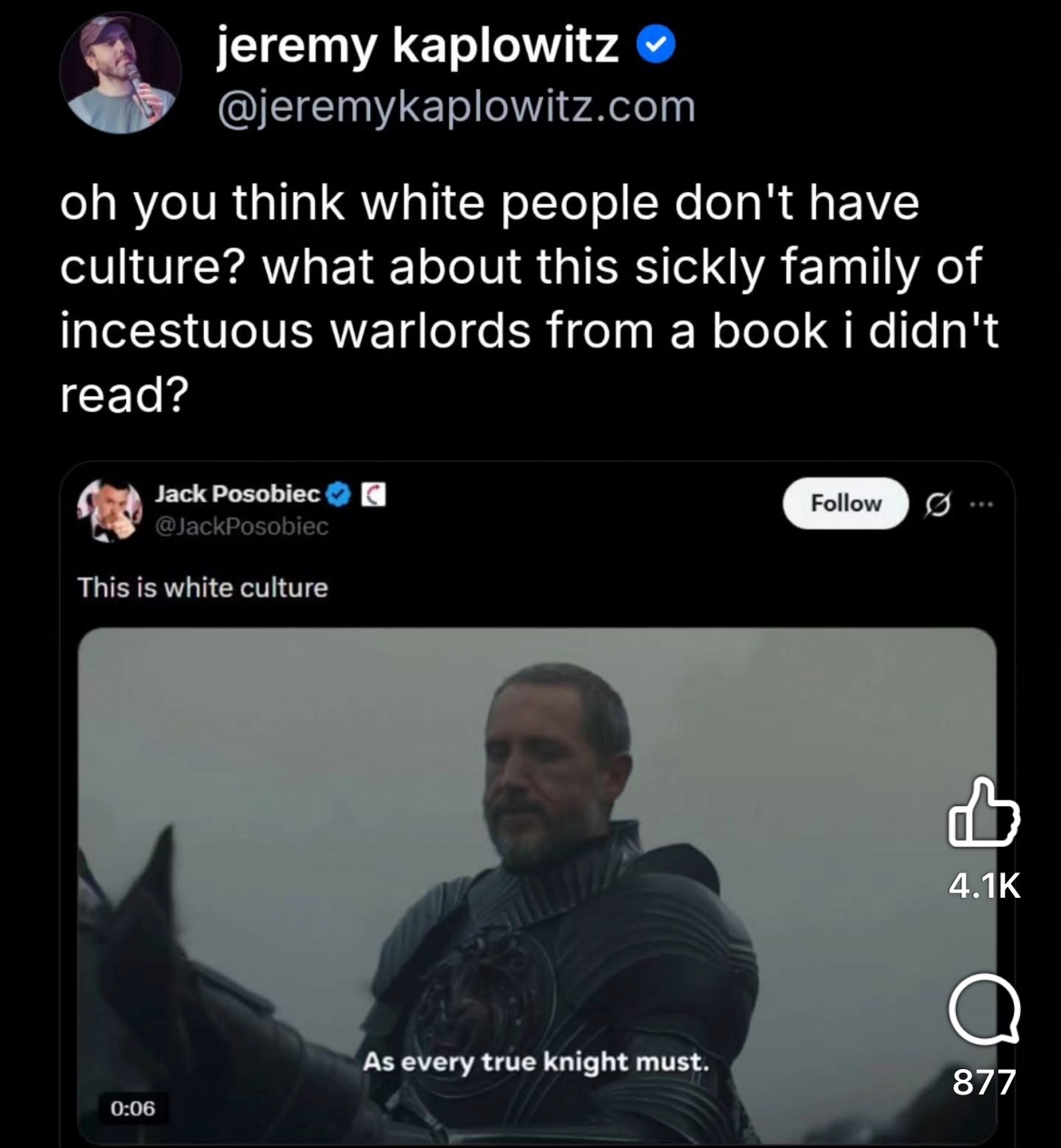The height and width of the screenshot is (1148, 1061).
Task: Open the @jeremykaplowitz.com handle link
Action: click(455, 107)
